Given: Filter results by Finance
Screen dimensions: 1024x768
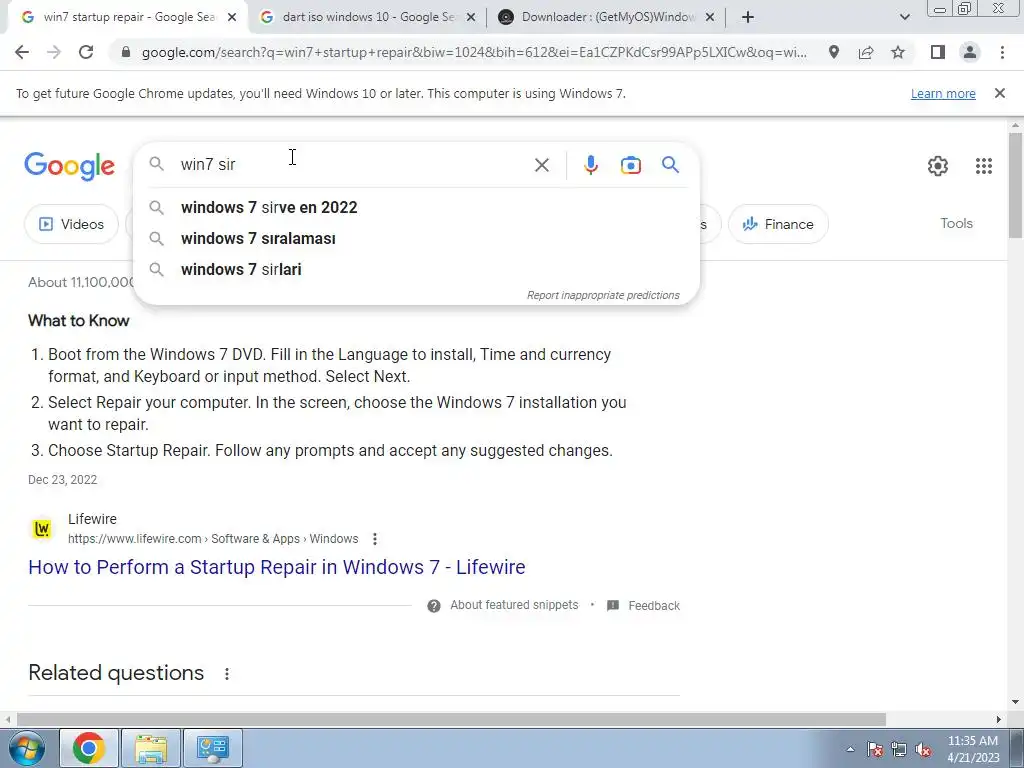Looking at the screenshot, I should pyautogui.click(x=778, y=224).
